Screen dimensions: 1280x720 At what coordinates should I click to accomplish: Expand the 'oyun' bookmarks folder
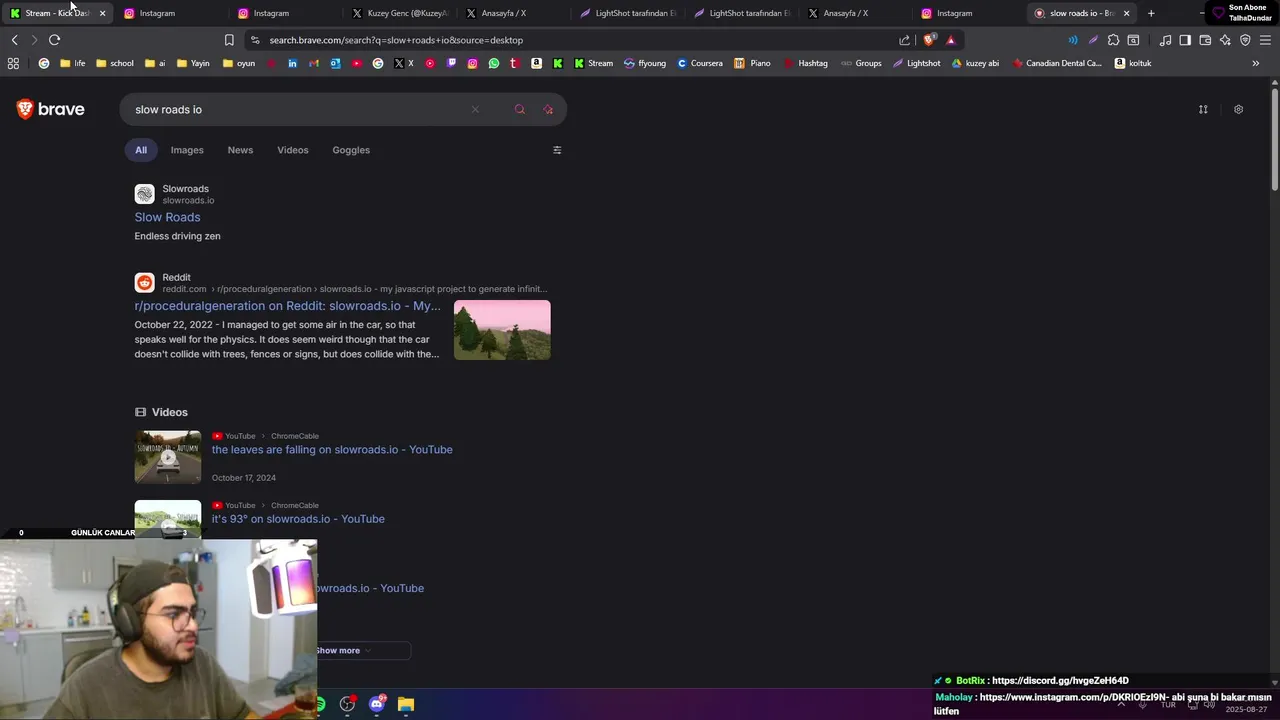pos(239,63)
